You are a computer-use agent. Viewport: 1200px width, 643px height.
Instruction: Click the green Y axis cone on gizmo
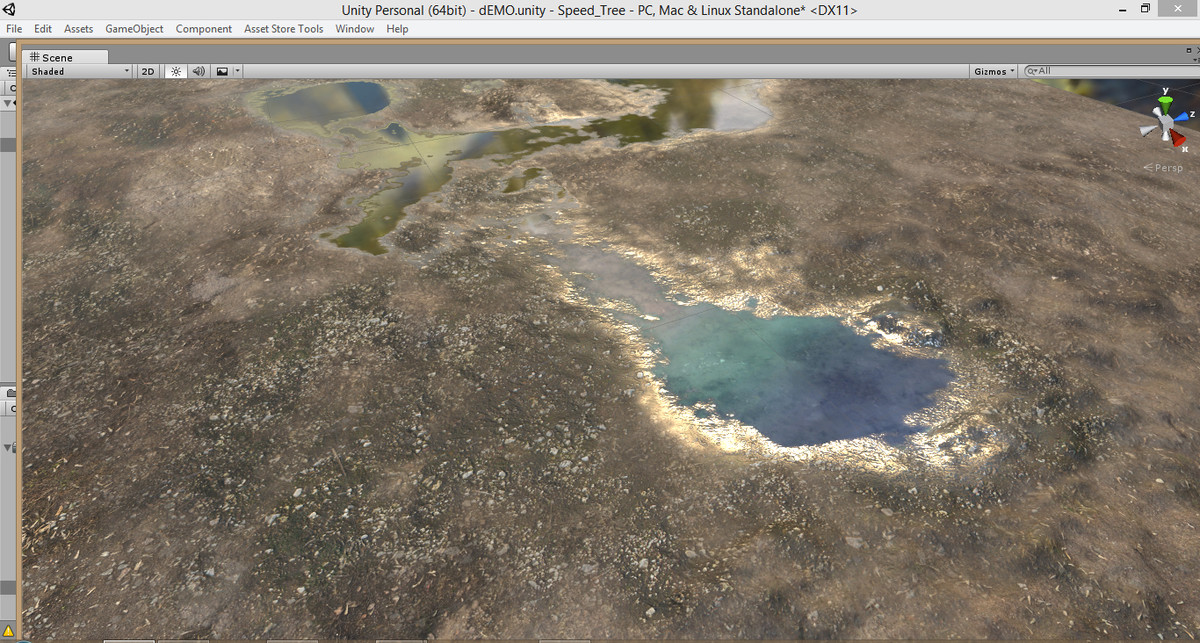pos(1164,103)
